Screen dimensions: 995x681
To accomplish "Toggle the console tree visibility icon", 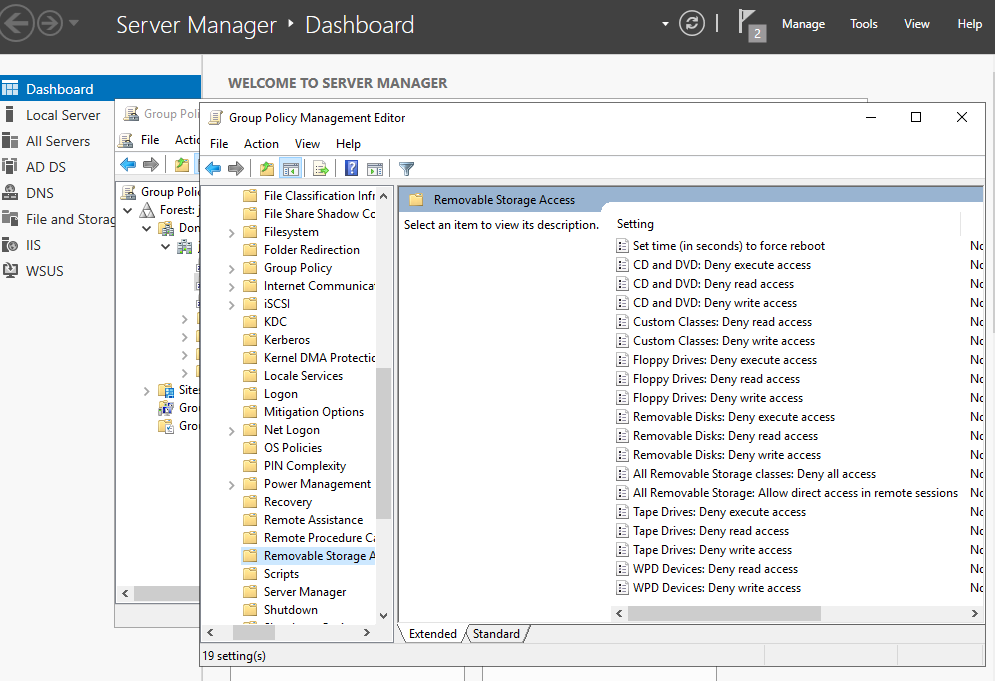I will click(290, 168).
